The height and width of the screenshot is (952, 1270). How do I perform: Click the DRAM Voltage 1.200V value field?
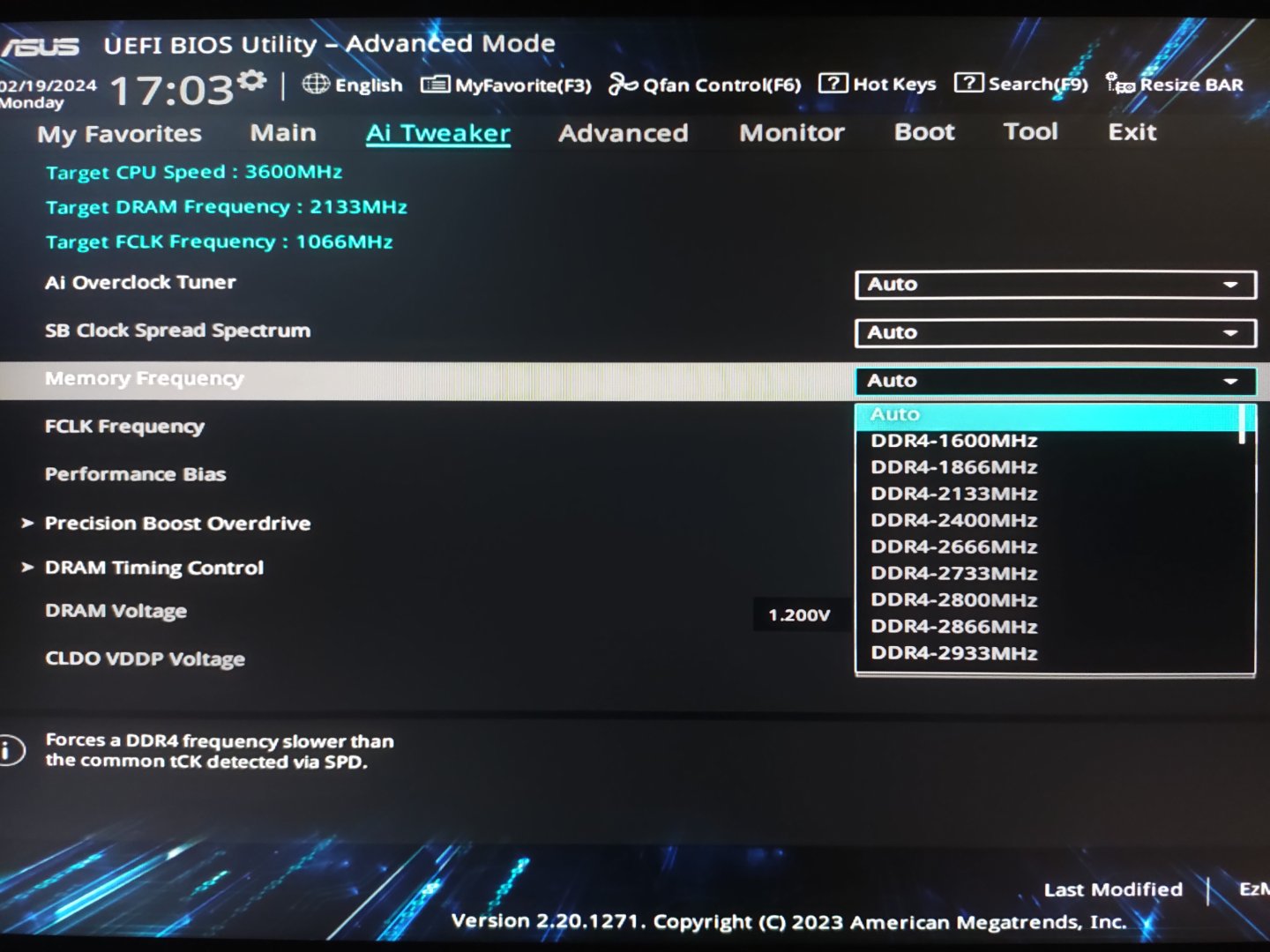click(x=800, y=614)
